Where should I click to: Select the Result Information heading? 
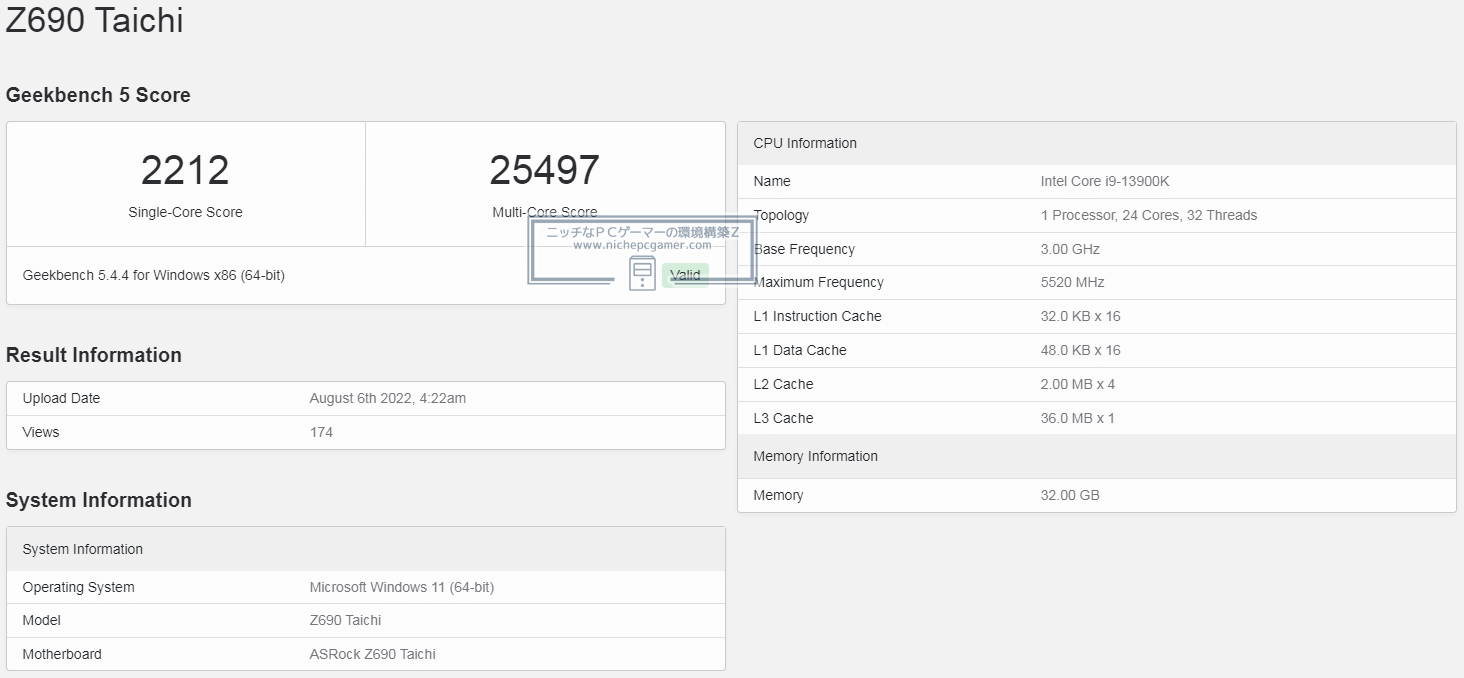pyautogui.click(x=94, y=355)
